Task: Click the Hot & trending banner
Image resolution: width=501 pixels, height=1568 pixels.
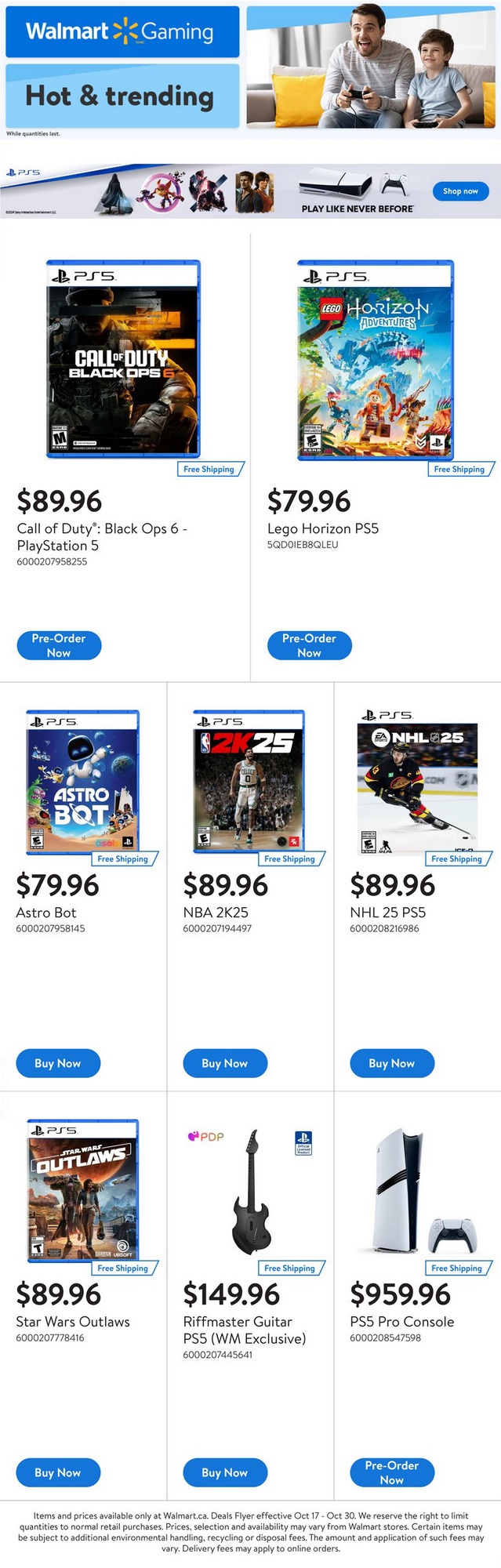Action: coord(122,96)
